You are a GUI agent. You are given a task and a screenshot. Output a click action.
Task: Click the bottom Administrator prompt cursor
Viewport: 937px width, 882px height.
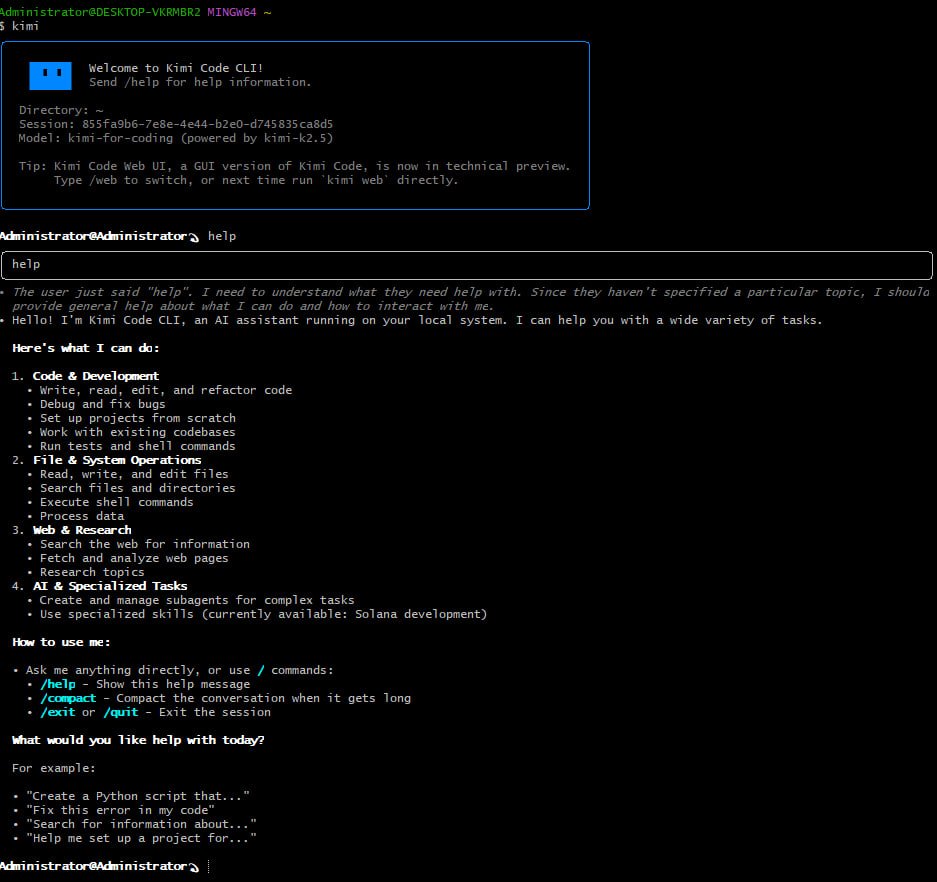coord(209,866)
